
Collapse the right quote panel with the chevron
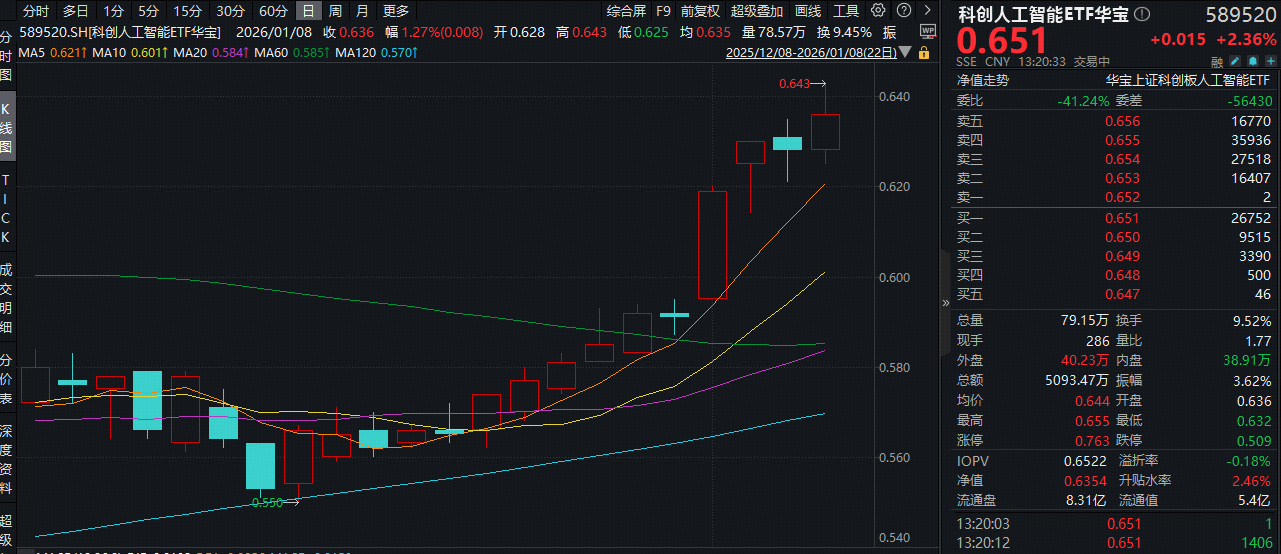pyautogui.click(x=946, y=302)
